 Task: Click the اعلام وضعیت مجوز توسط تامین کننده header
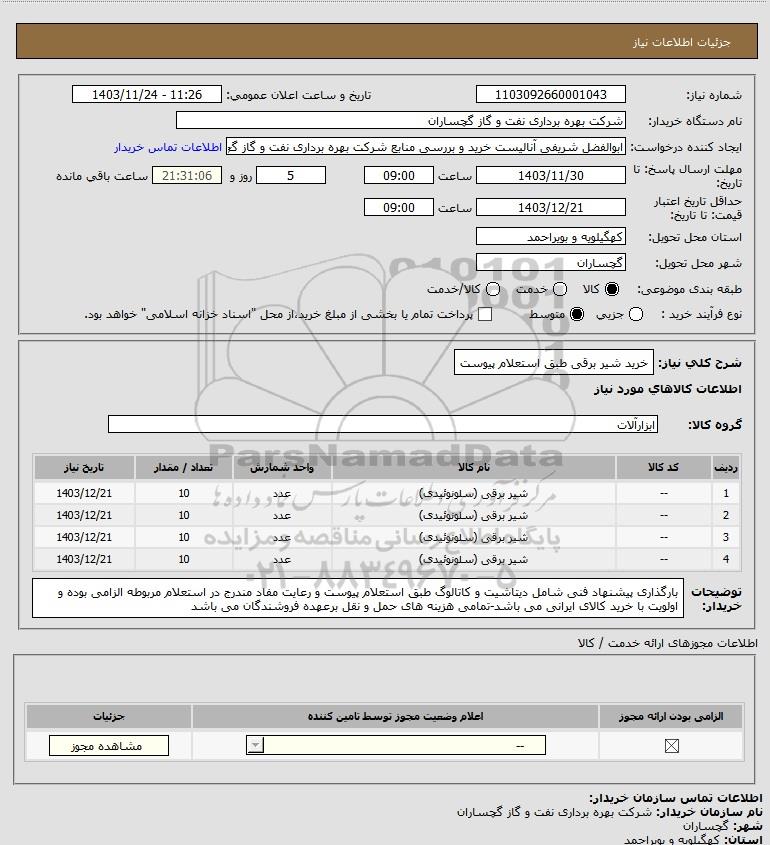[396, 716]
